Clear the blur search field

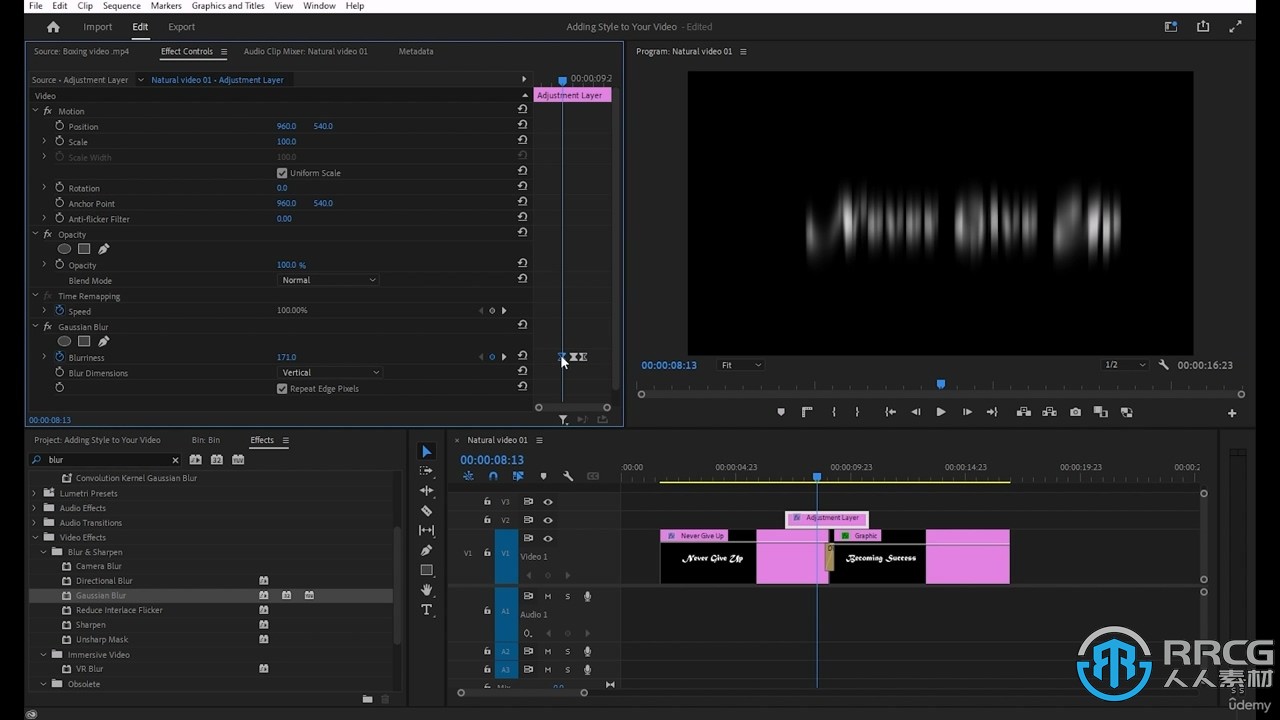175,460
